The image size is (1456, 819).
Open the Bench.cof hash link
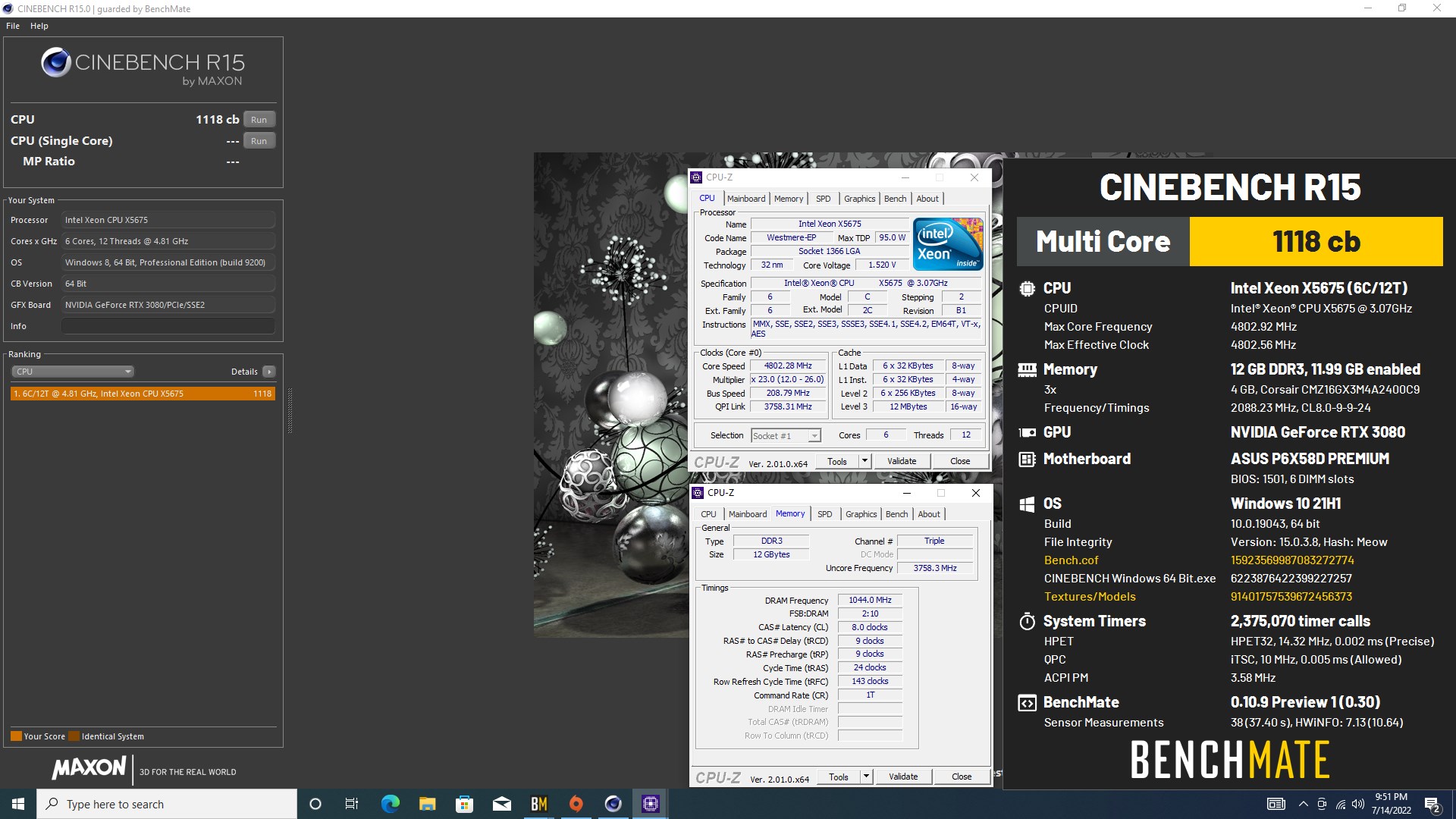tap(1292, 560)
